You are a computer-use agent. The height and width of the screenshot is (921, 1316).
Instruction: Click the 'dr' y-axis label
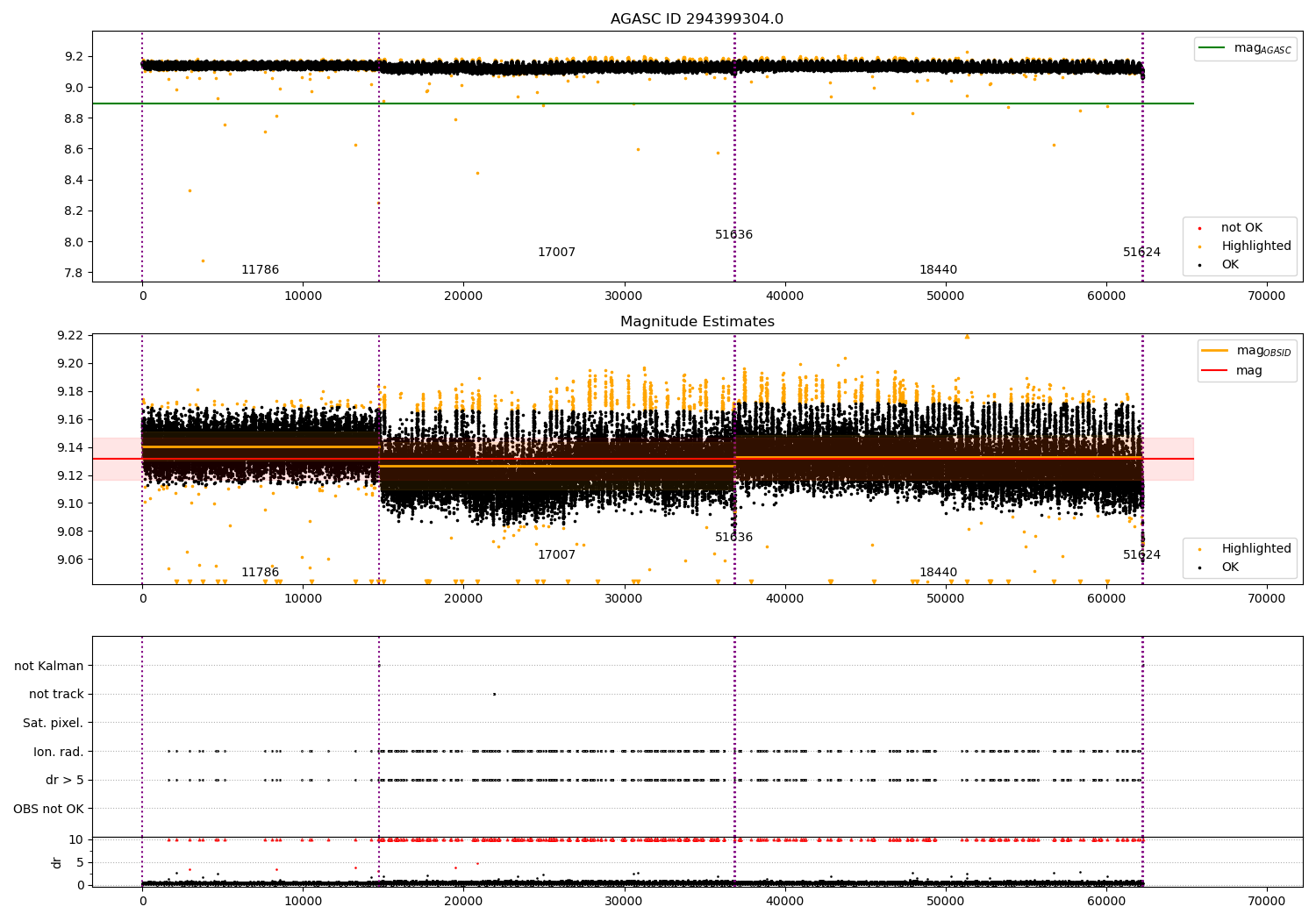coord(57,862)
